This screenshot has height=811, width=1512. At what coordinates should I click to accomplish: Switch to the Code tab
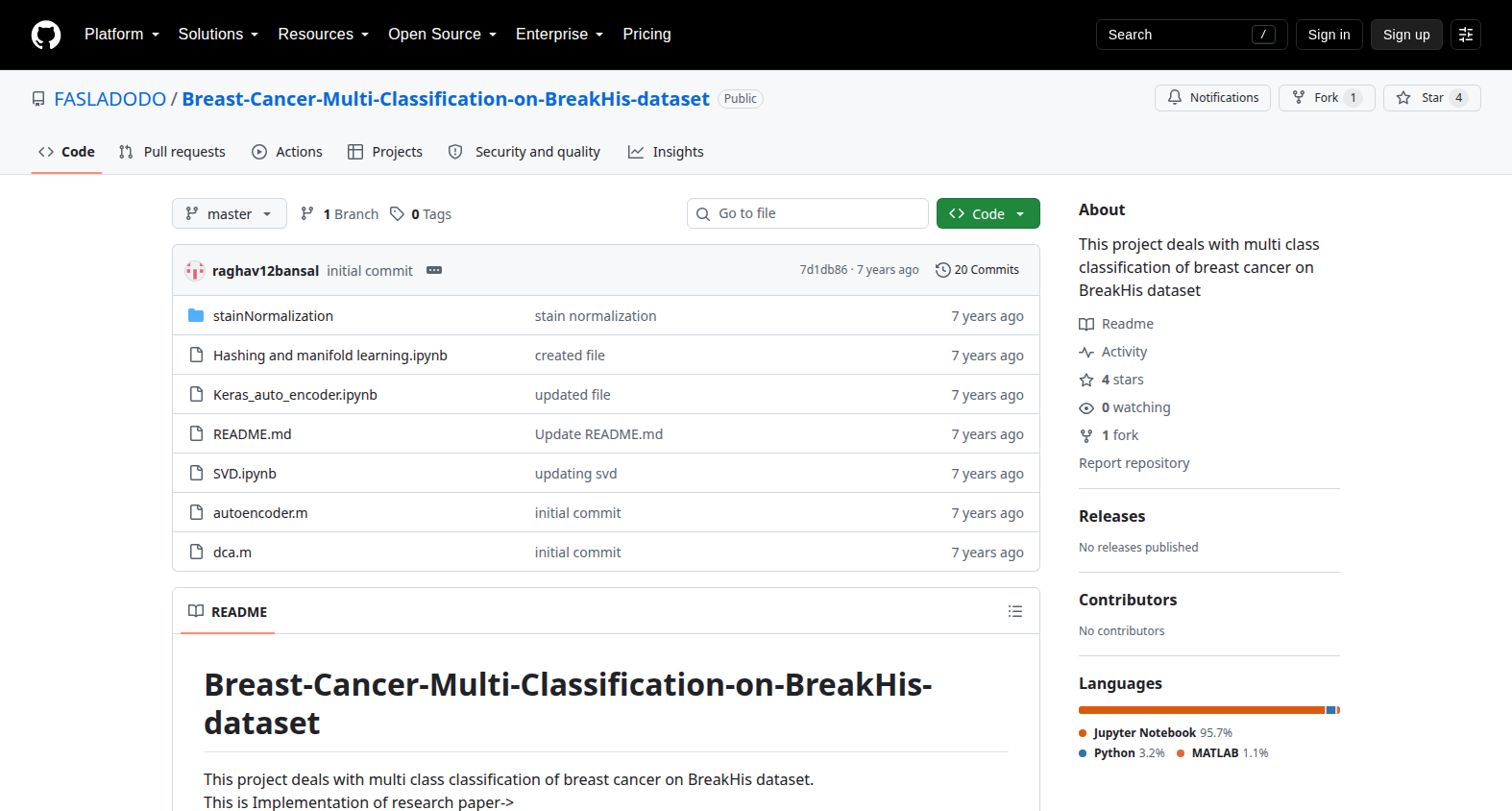(x=66, y=152)
